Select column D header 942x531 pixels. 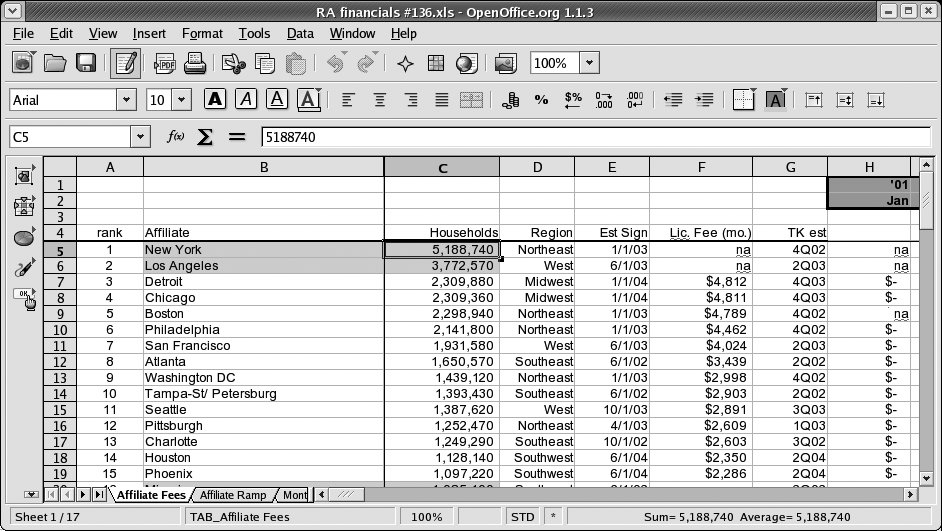pos(536,167)
